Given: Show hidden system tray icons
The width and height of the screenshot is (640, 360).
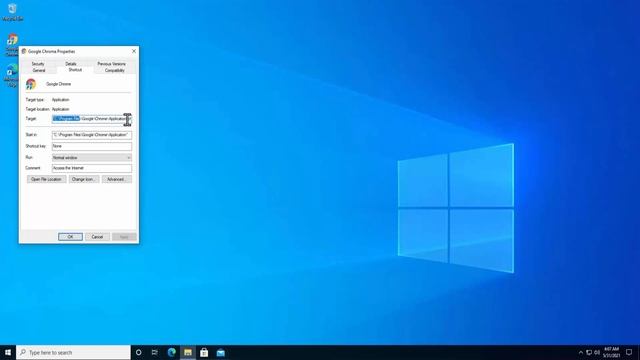Looking at the screenshot, I should pos(581,352).
